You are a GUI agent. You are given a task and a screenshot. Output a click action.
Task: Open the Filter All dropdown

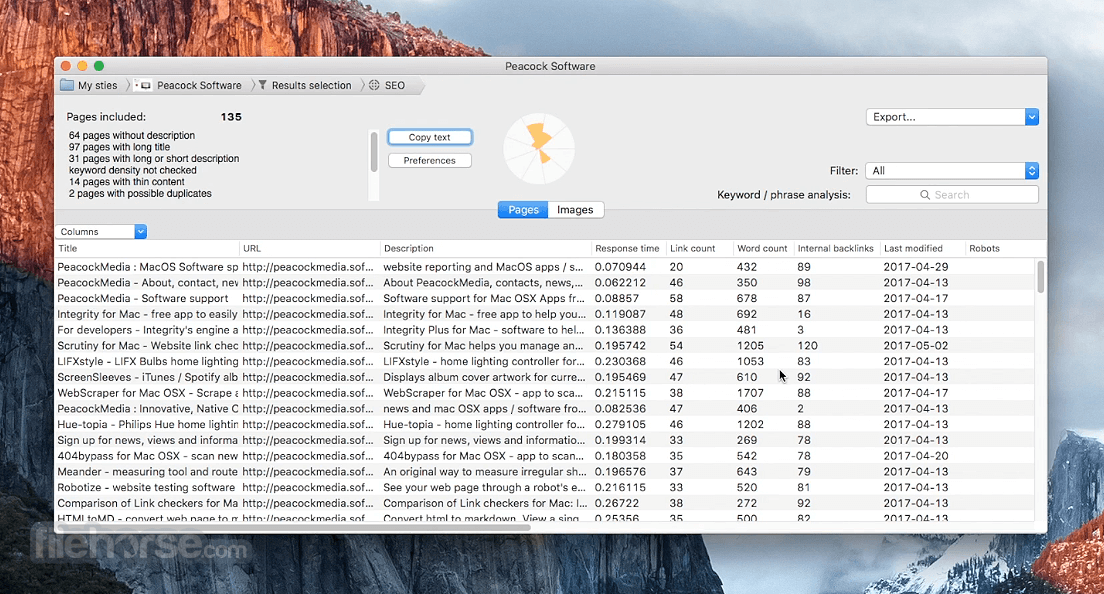[x=952, y=170]
